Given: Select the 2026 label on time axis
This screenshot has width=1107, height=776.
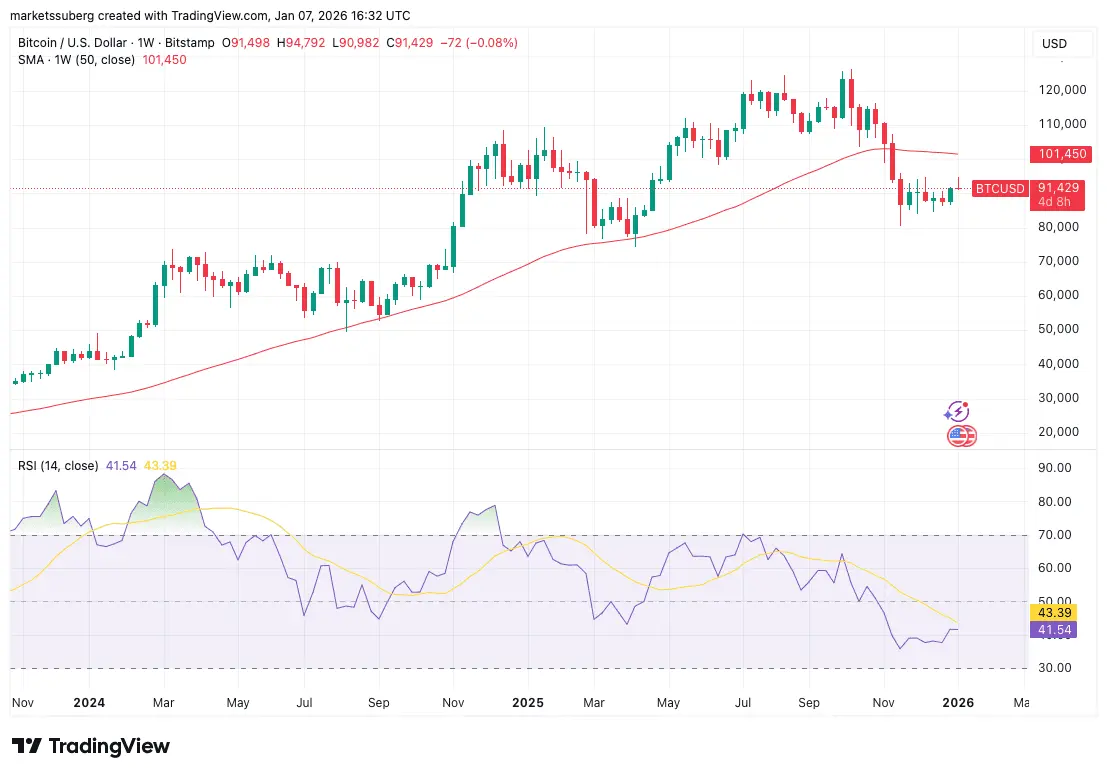Looking at the screenshot, I should pyautogui.click(x=957, y=703).
